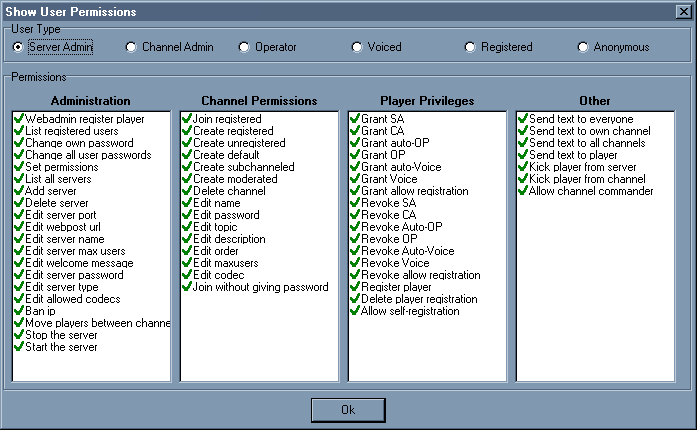Choose the Anonymous user type

pos(583,47)
